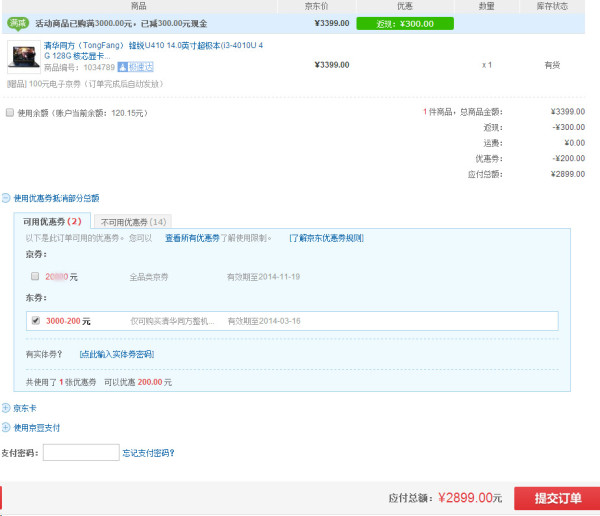Click the 极速达 delivery badge icon

(x=135, y=67)
